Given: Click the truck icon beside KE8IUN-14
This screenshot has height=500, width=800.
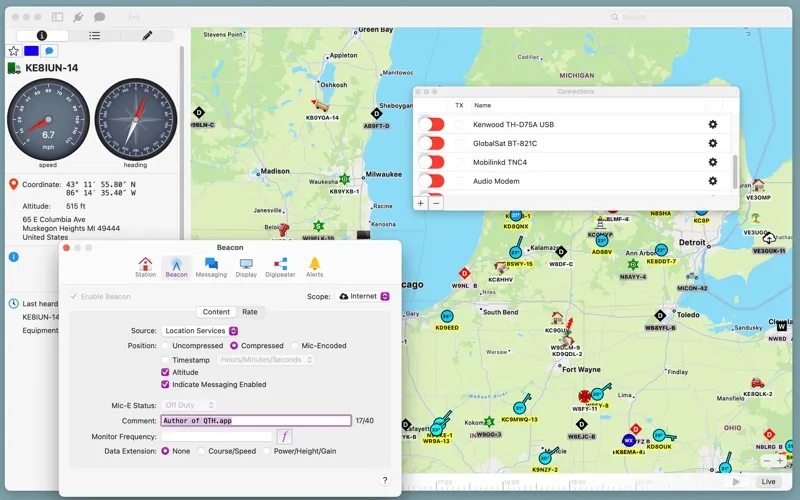Looking at the screenshot, I should [x=14, y=68].
